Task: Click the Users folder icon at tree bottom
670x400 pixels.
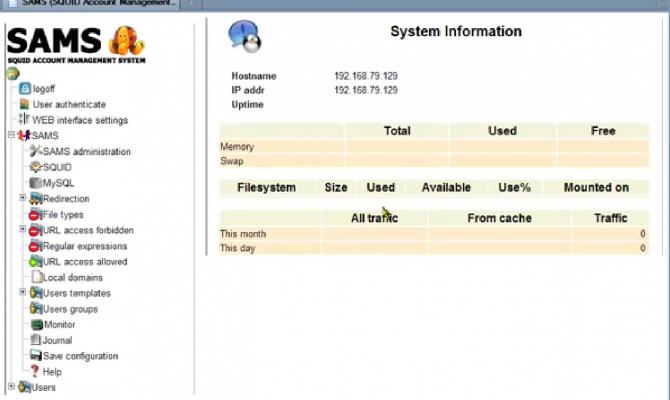Action: coord(24,387)
